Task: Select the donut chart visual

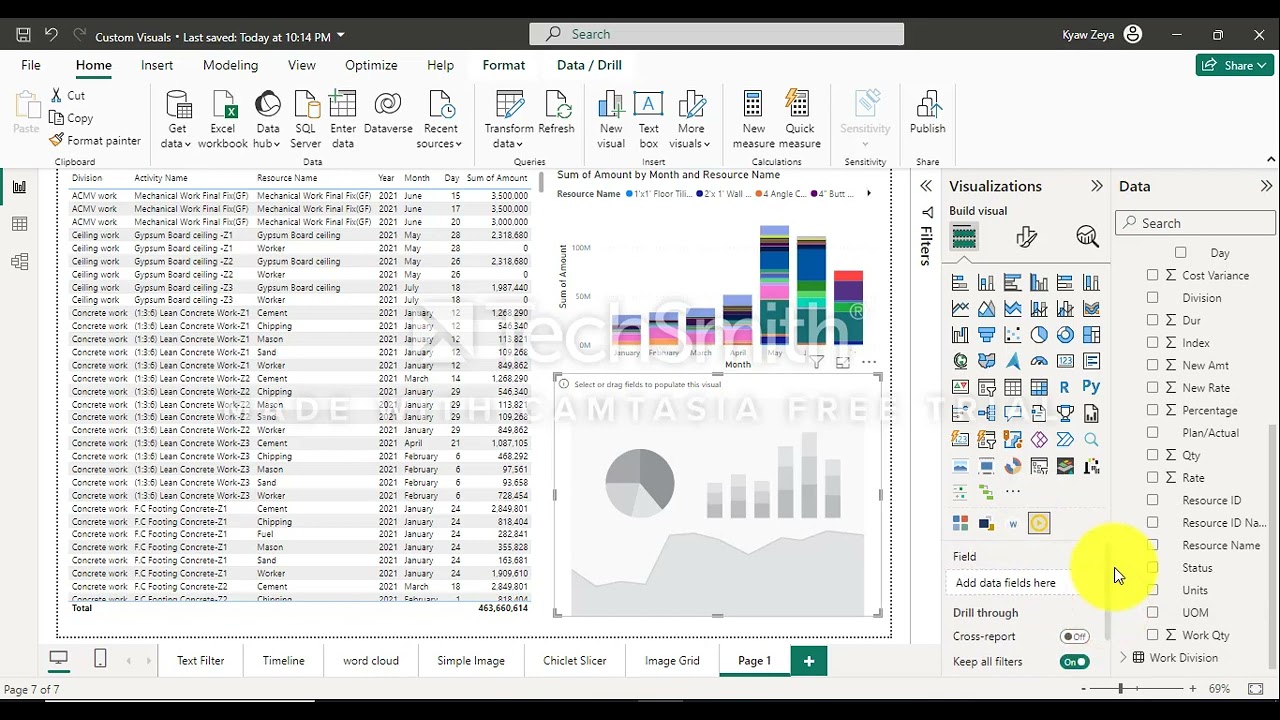Action: 1065,335
